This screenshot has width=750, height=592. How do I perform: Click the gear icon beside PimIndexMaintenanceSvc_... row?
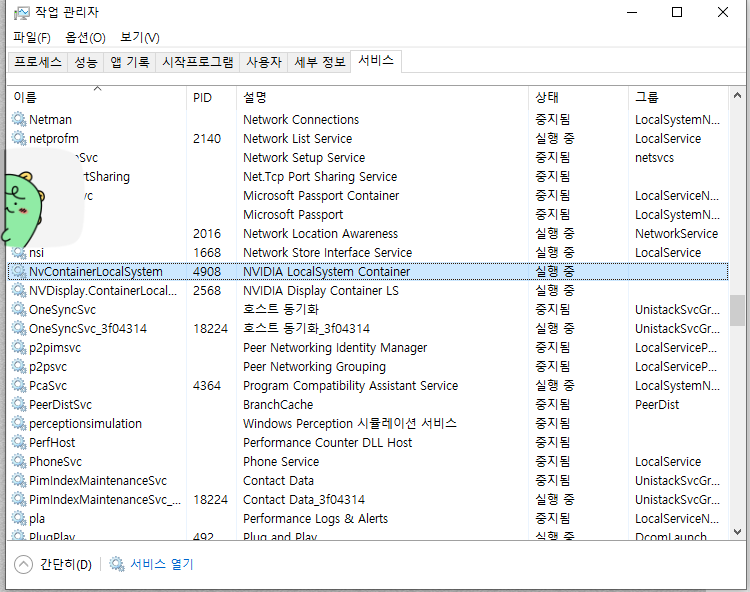click(x=19, y=499)
